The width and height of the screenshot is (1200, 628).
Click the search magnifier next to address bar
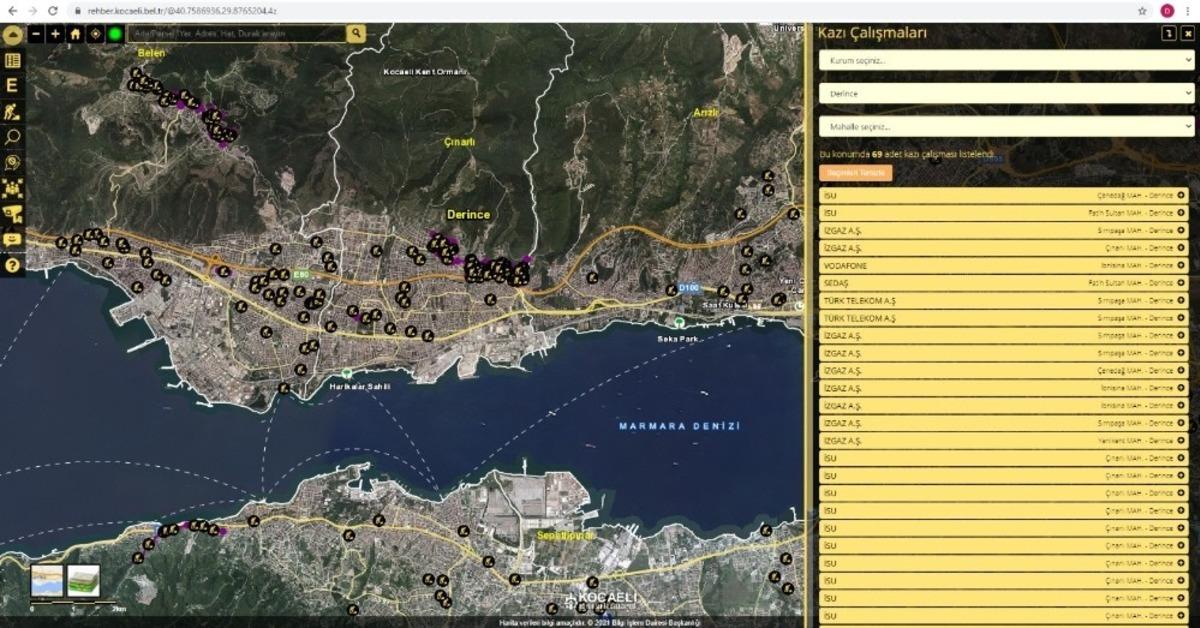pyautogui.click(x=355, y=33)
